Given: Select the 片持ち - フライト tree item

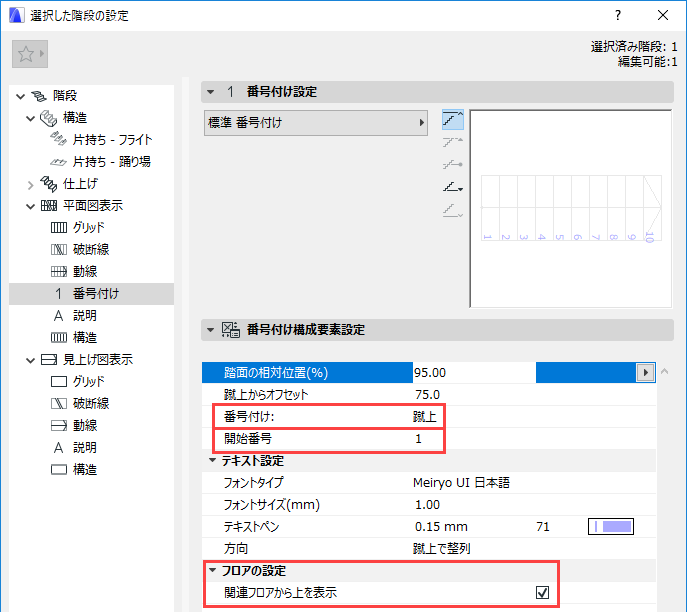Looking at the screenshot, I should tap(113, 140).
